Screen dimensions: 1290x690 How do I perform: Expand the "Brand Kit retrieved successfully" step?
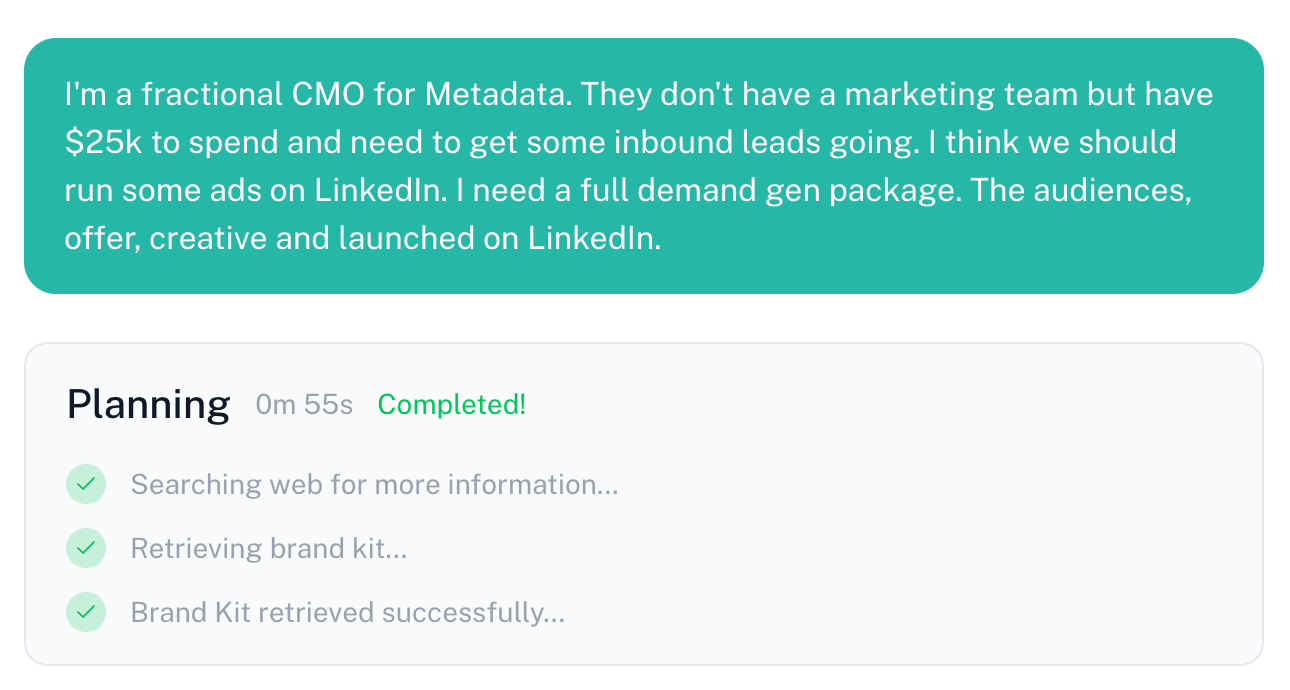pos(348,612)
